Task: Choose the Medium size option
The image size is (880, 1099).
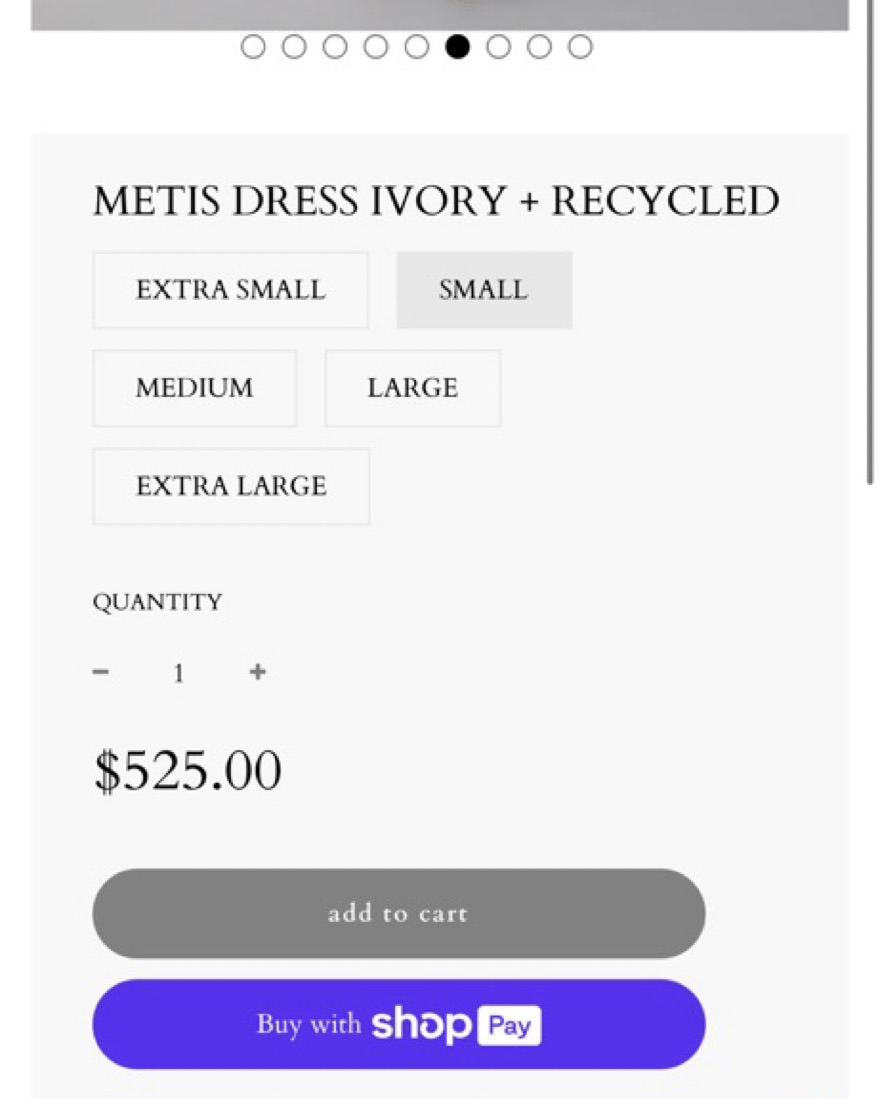Action: tap(194, 388)
